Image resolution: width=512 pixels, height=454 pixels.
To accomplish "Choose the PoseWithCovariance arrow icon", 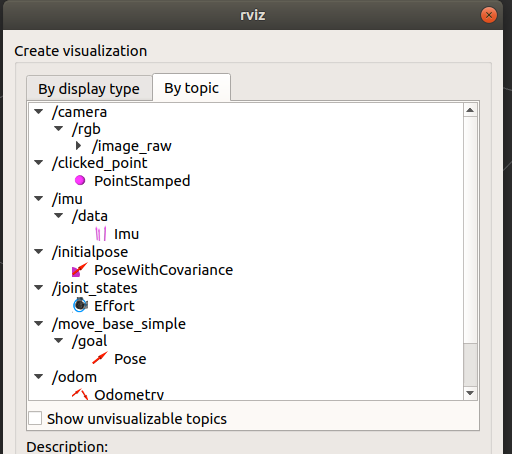I will (80, 270).
